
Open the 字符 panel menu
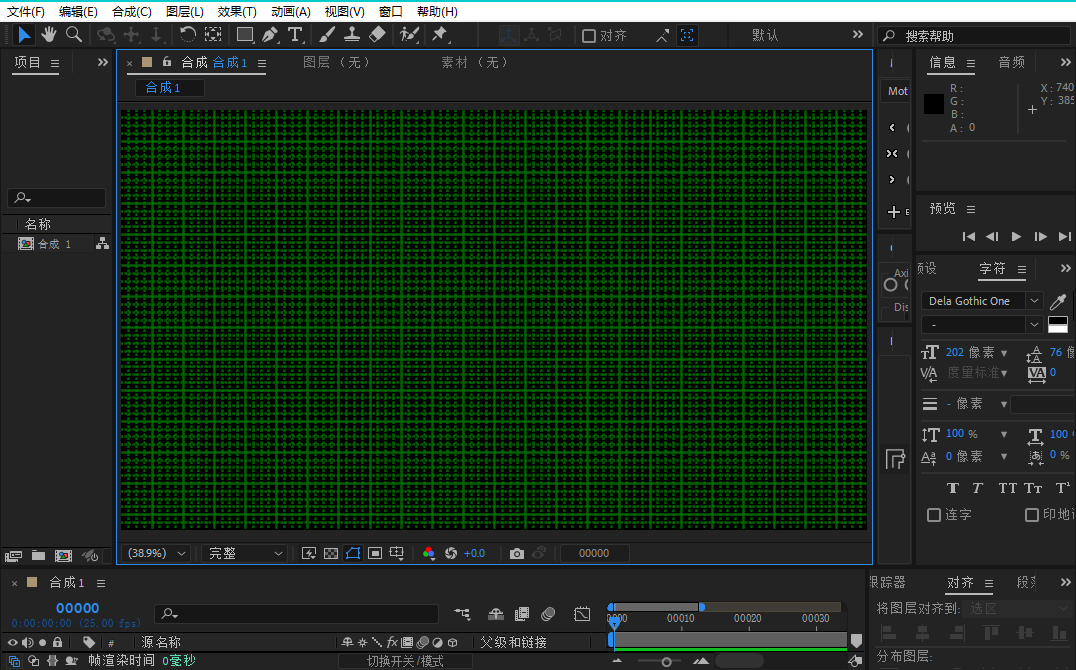click(1022, 269)
